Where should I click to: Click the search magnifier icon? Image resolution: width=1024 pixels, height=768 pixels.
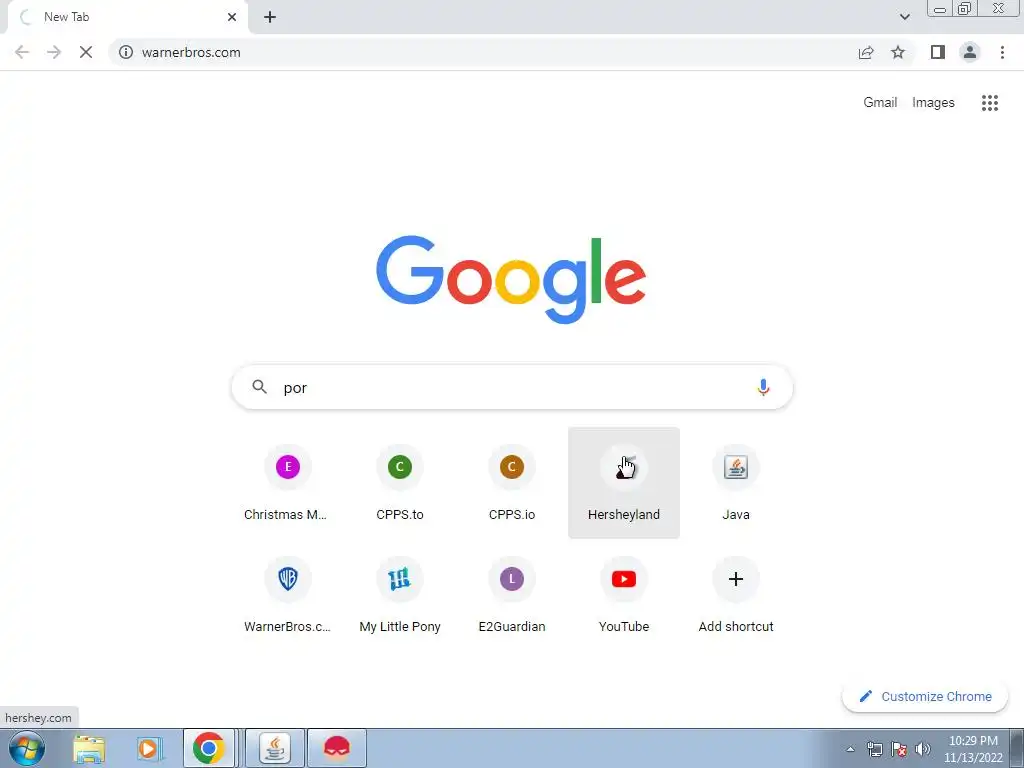click(259, 387)
